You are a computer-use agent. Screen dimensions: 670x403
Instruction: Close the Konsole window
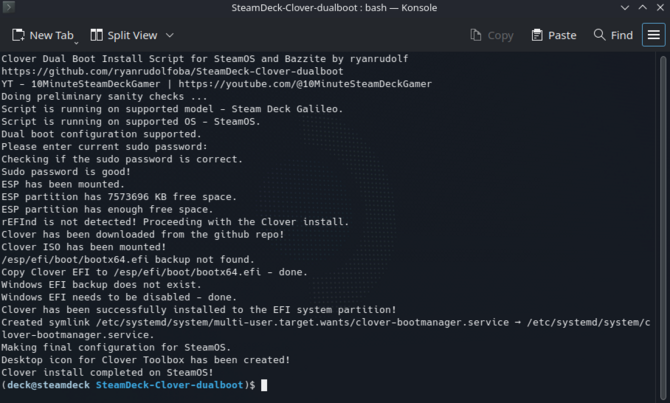(x=660, y=8)
